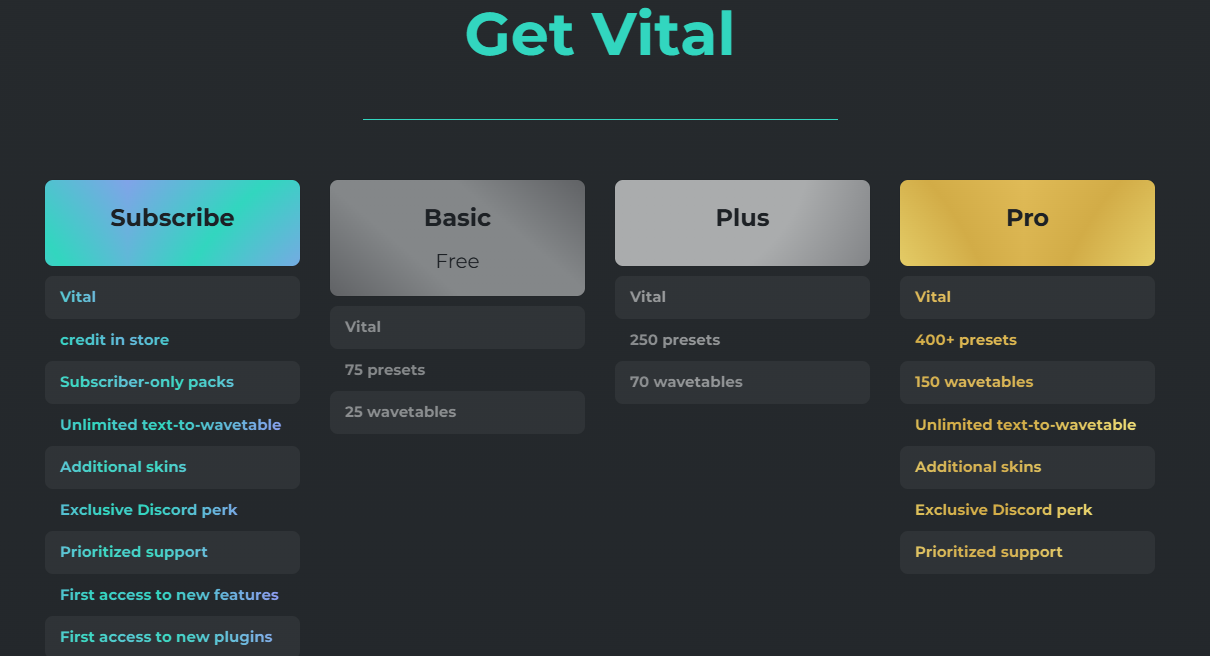This screenshot has height=656, width=1210.
Task: Click Vital under the Subscribe column
Action: (x=172, y=296)
